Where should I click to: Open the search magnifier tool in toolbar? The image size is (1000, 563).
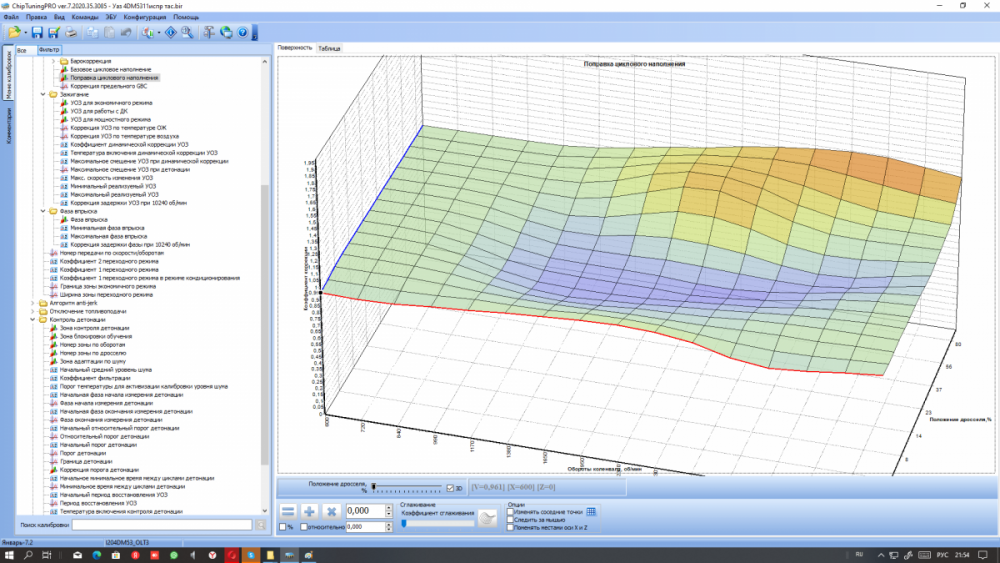tap(186, 32)
